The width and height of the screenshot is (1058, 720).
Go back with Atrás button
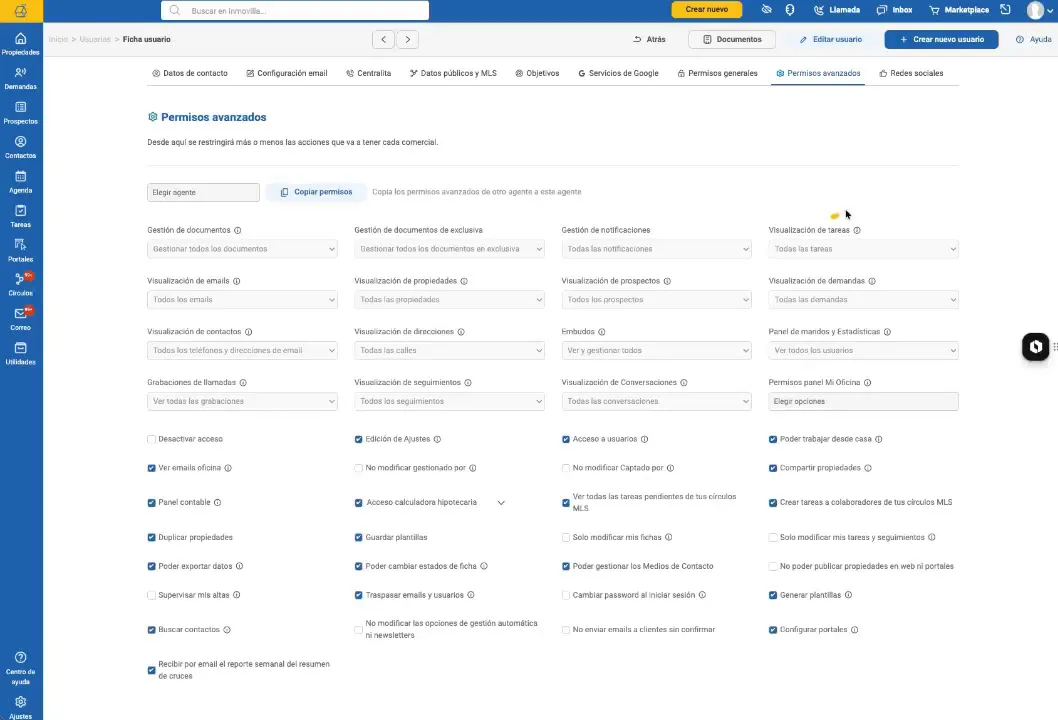pos(649,39)
